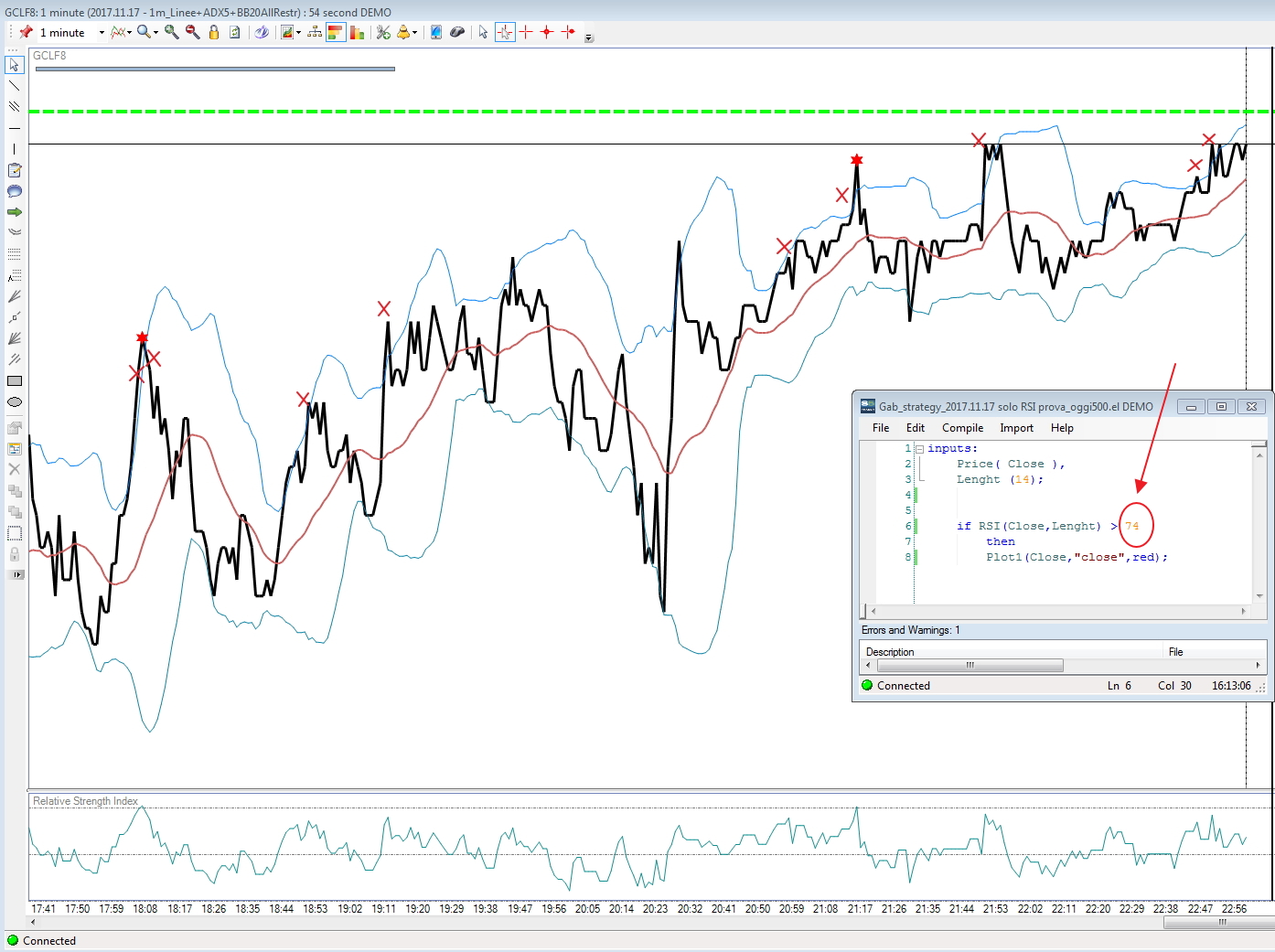Select the Fibonacci arcs drawing tool
This screenshot has width=1275, height=952.
pyautogui.click(x=14, y=232)
